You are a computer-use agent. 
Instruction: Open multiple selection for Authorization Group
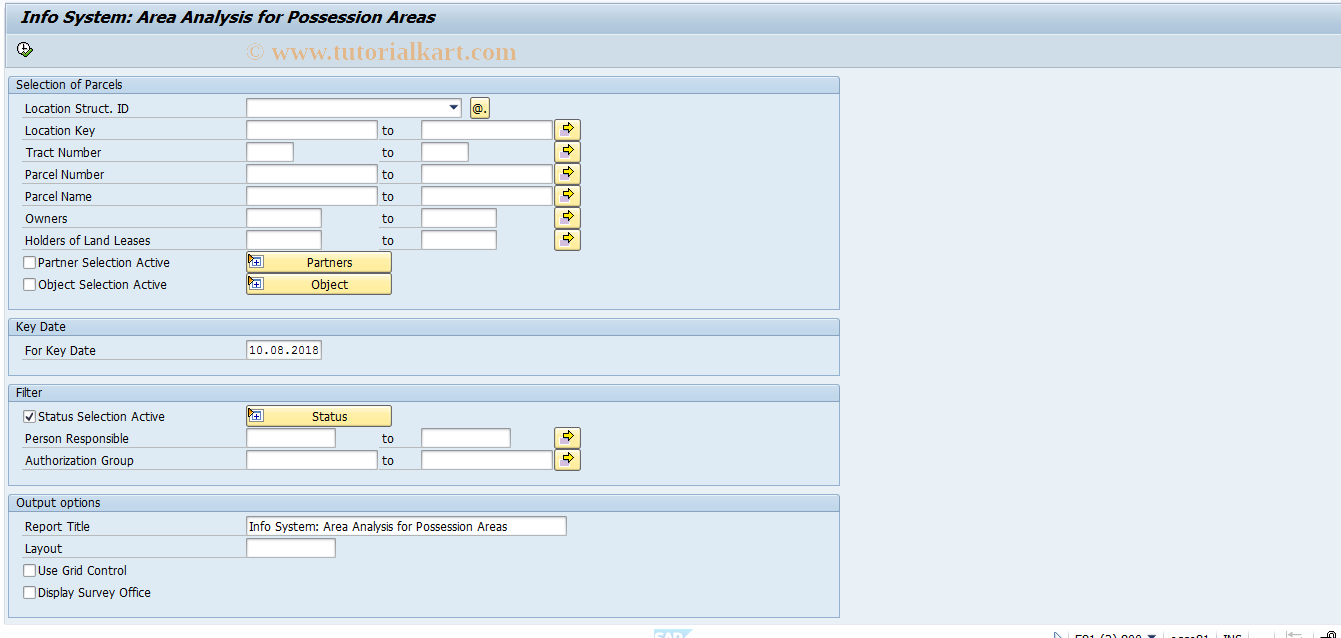click(x=568, y=460)
